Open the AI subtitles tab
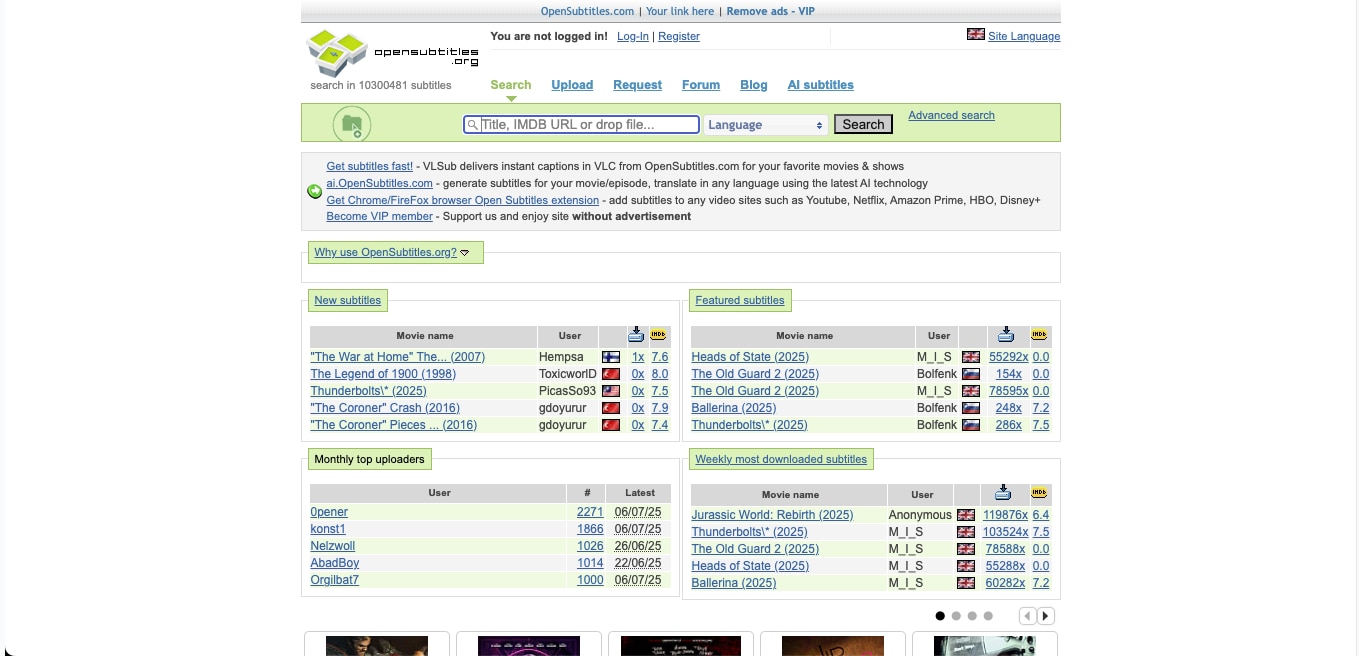 pyautogui.click(x=821, y=85)
